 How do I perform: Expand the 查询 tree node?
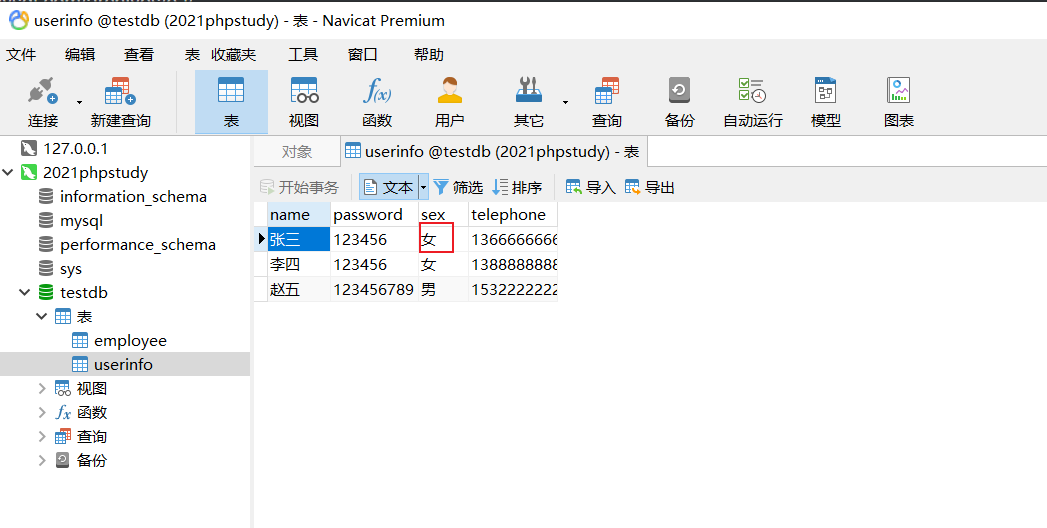point(42,437)
